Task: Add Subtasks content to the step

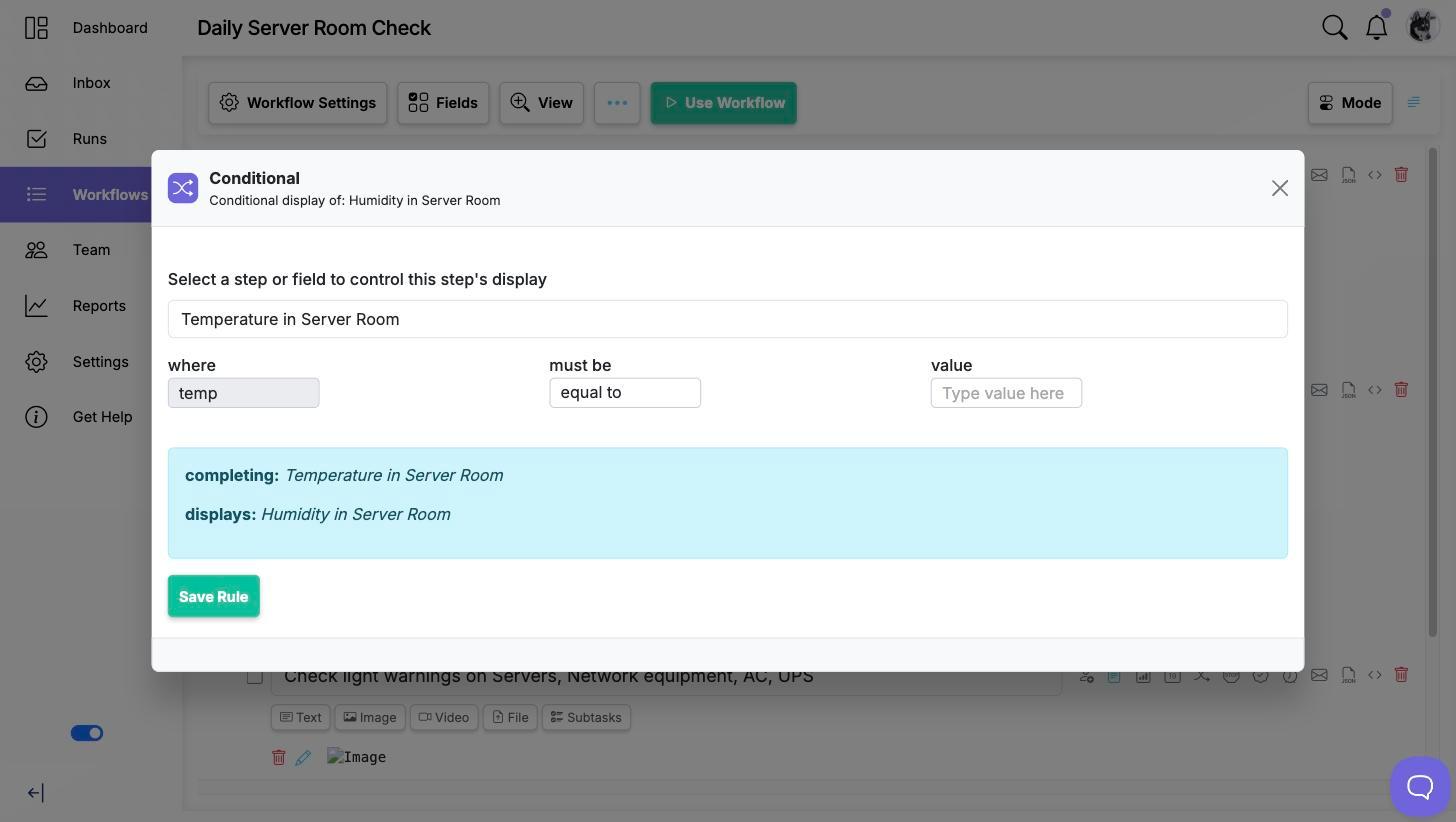Action: pyautogui.click(x=586, y=717)
